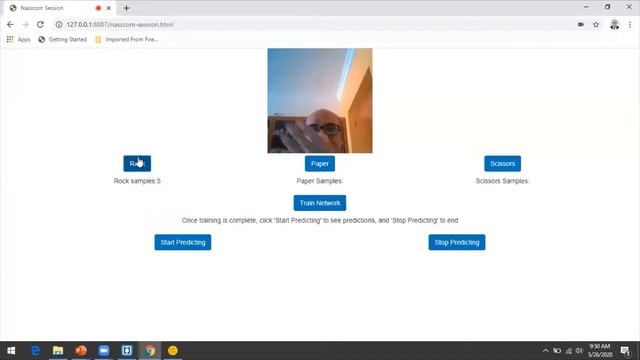This screenshot has height=360, width=640.
Task: Open the yellow circle taskbar app
Action: (173, 351)
